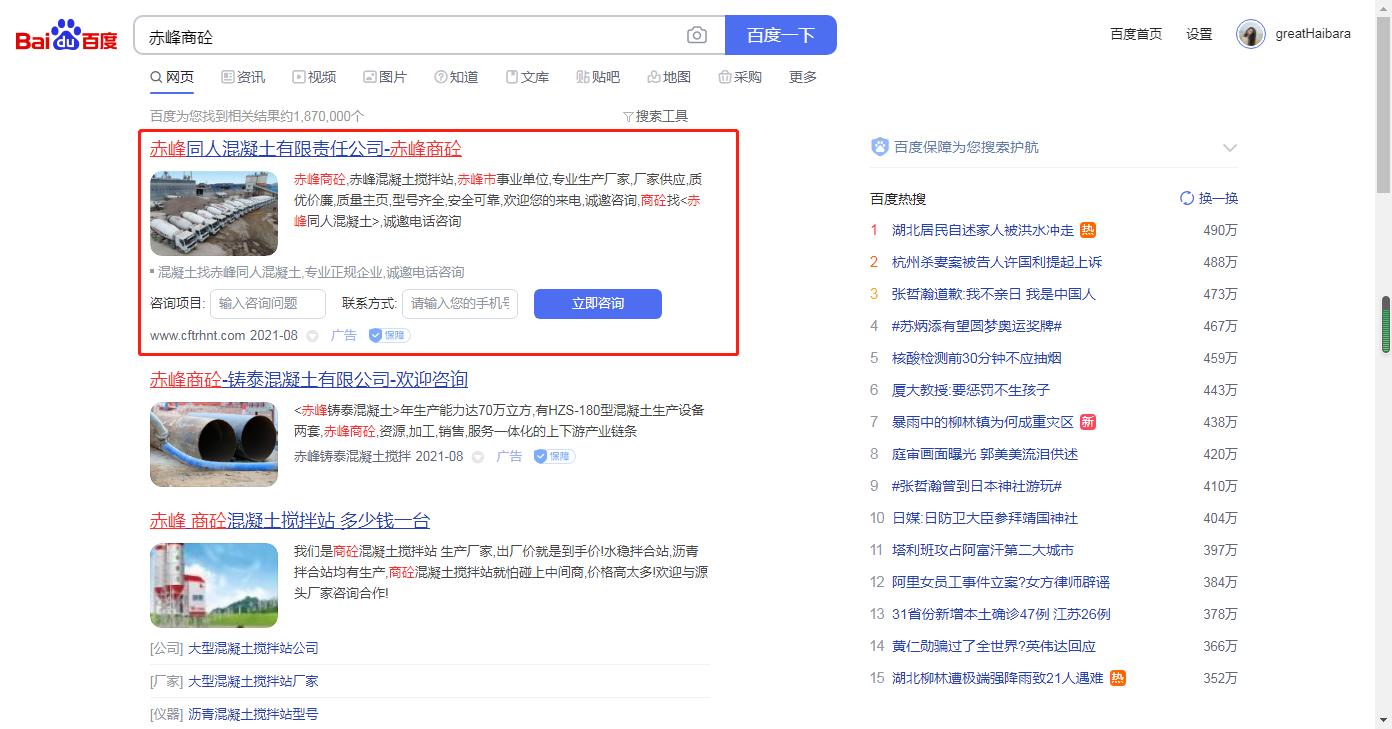Focus the 咨询项目 input field
Screen dimensions: 1392x729
point(268,304)
